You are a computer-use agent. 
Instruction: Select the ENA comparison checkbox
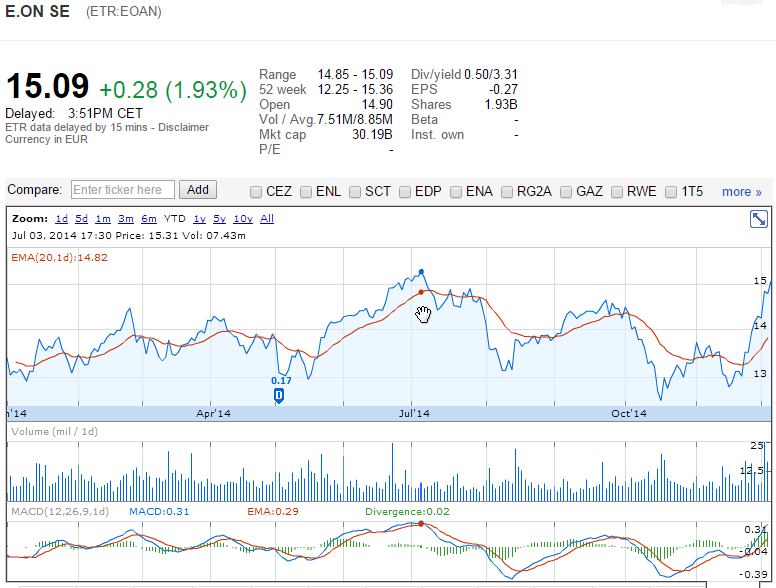456,192
